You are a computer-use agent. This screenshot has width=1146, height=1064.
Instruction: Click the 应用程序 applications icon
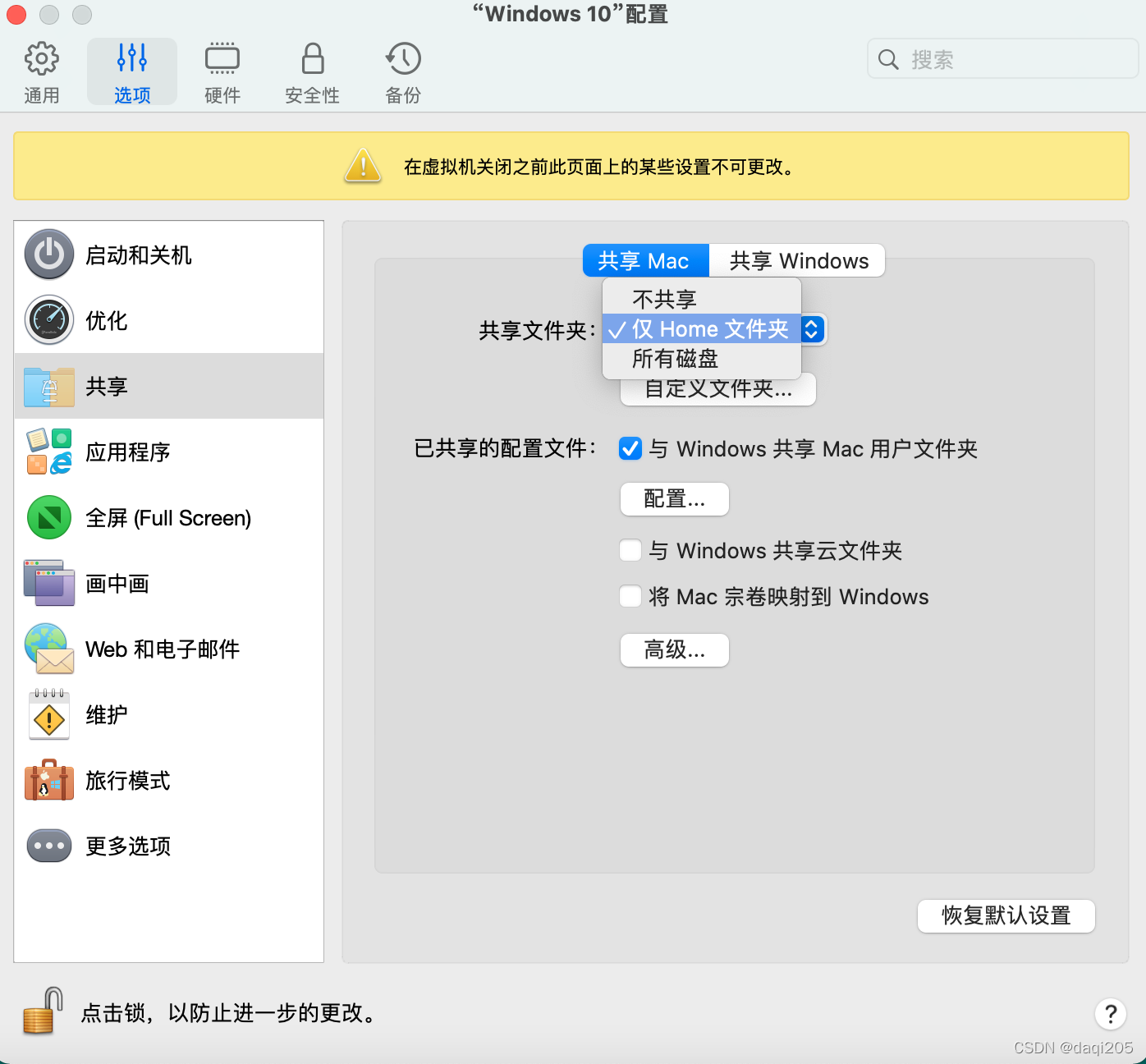49,452
